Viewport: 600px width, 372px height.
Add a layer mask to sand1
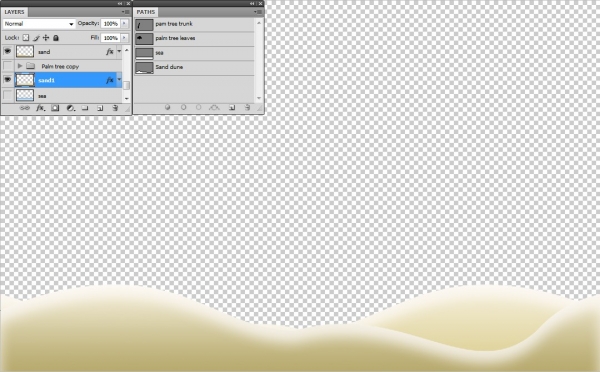click(55, 108)
